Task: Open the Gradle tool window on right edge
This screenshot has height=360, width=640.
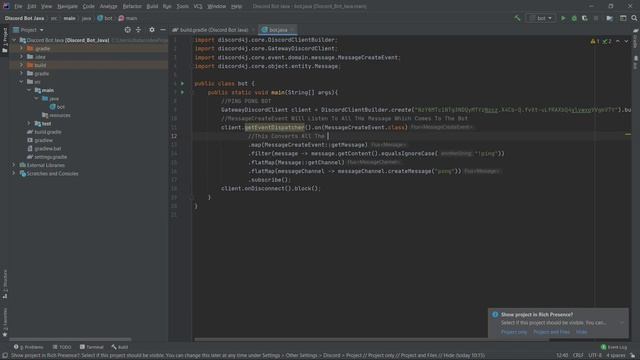Action: [636, 40]
